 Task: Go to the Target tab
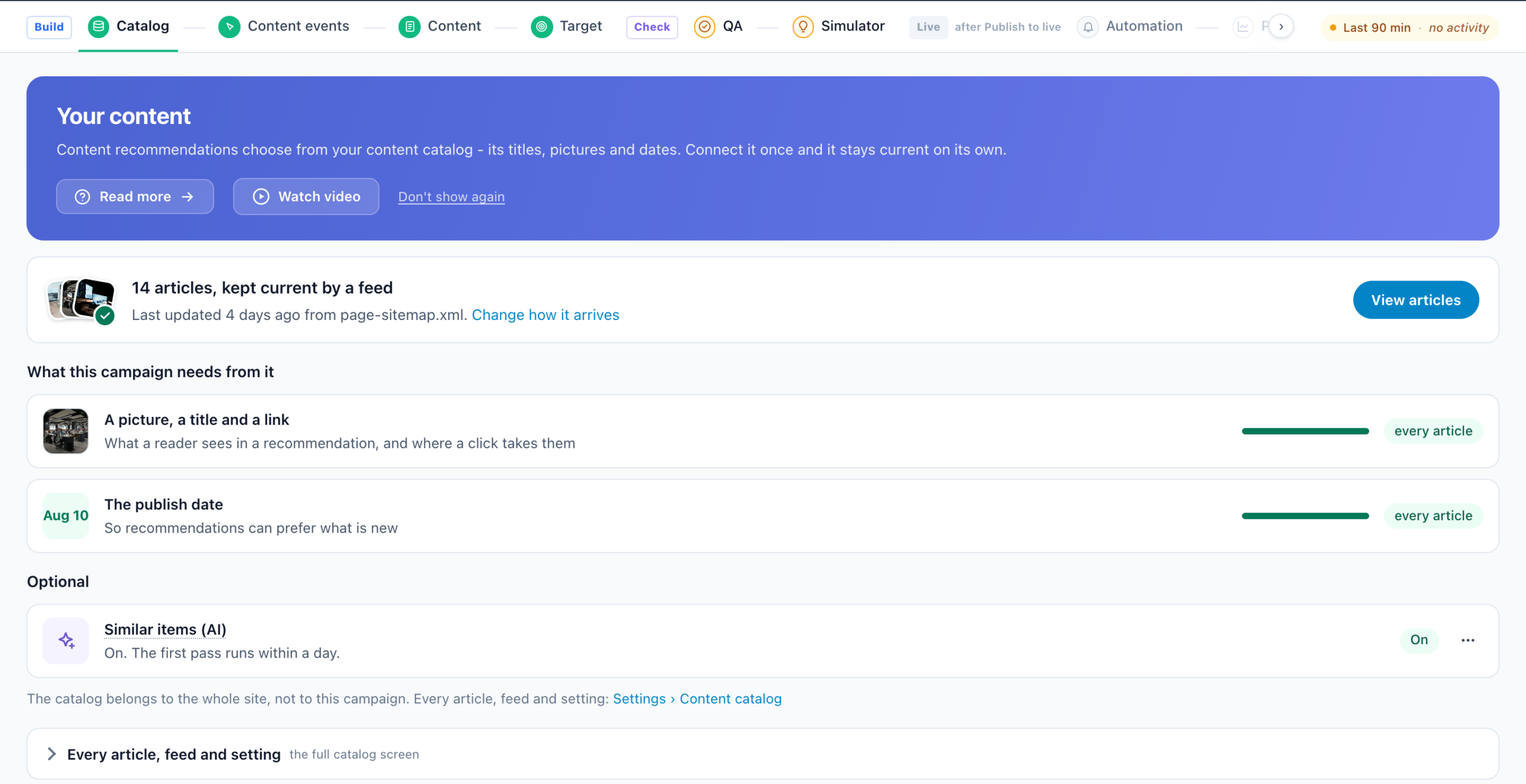point(566,26)
